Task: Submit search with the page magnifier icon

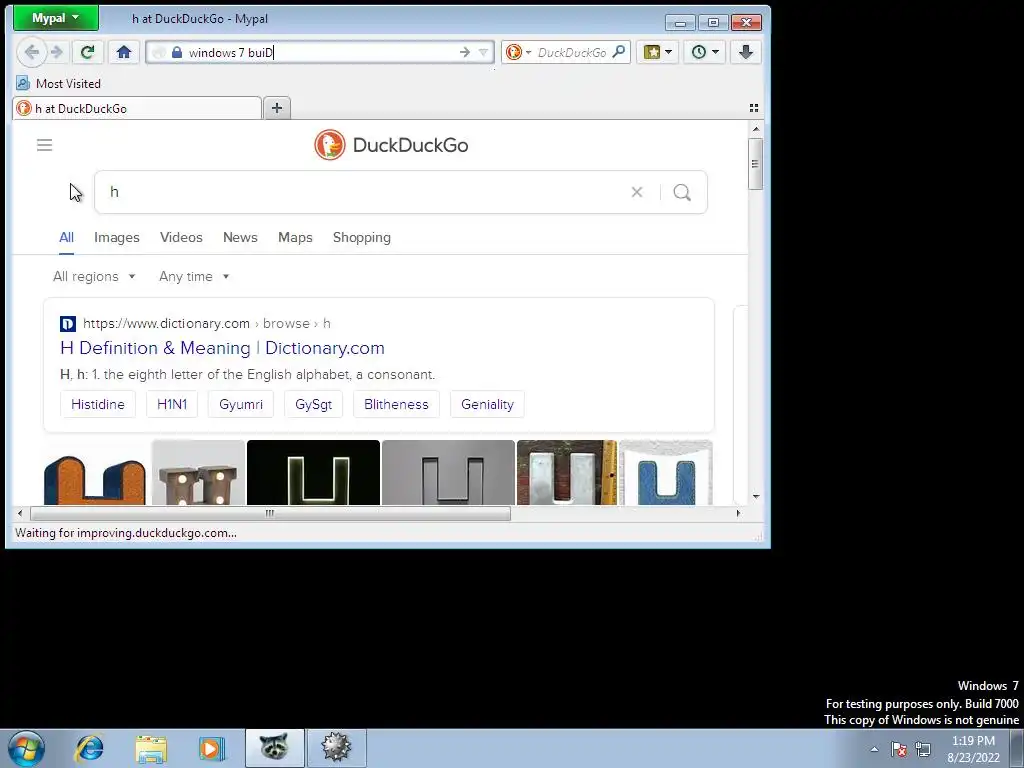Action: click(682, 192)
